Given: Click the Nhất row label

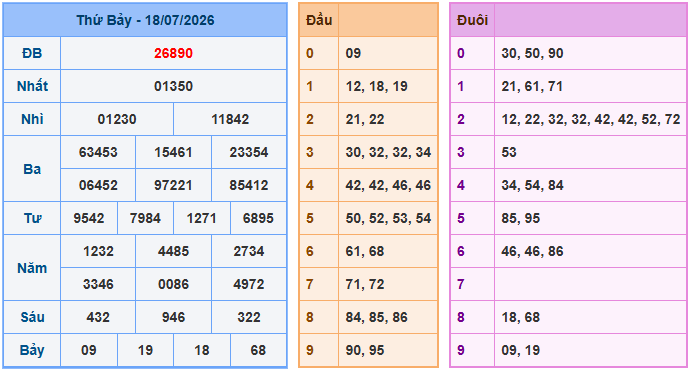Looking at the screenshot, I should (32, 86).
